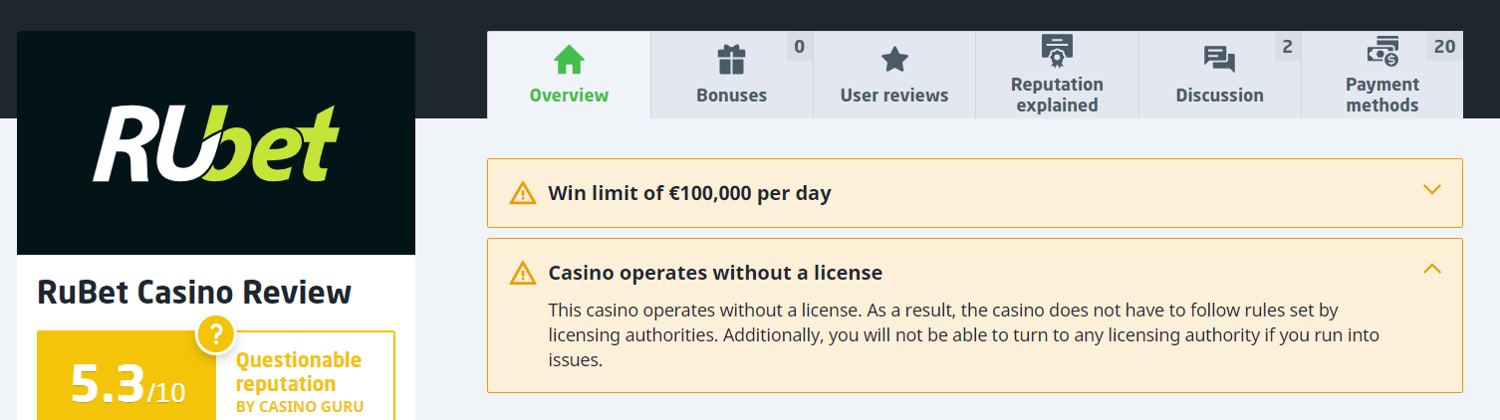Click the green Overview house icon
This screenshot has height=420, width=1500.
coord(569,59)
